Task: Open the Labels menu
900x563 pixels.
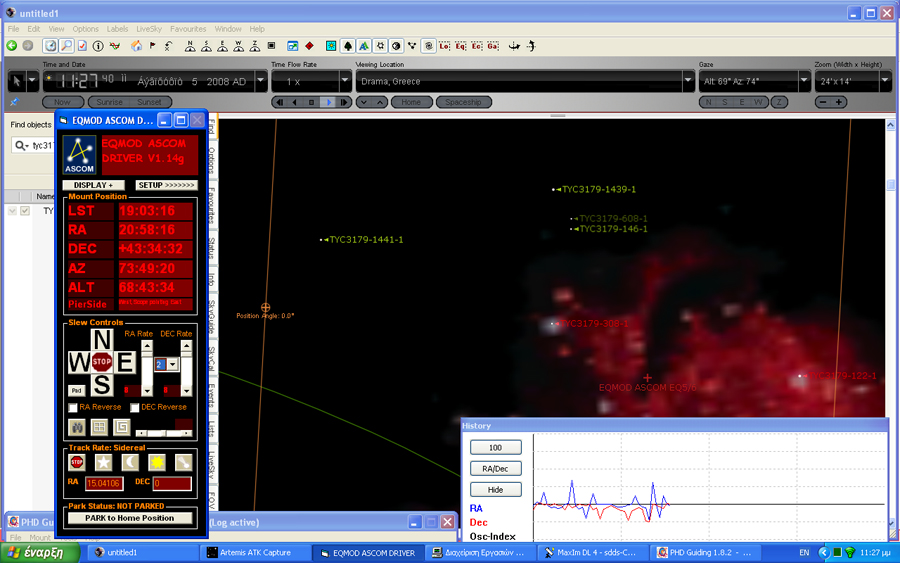Action: 117,29
